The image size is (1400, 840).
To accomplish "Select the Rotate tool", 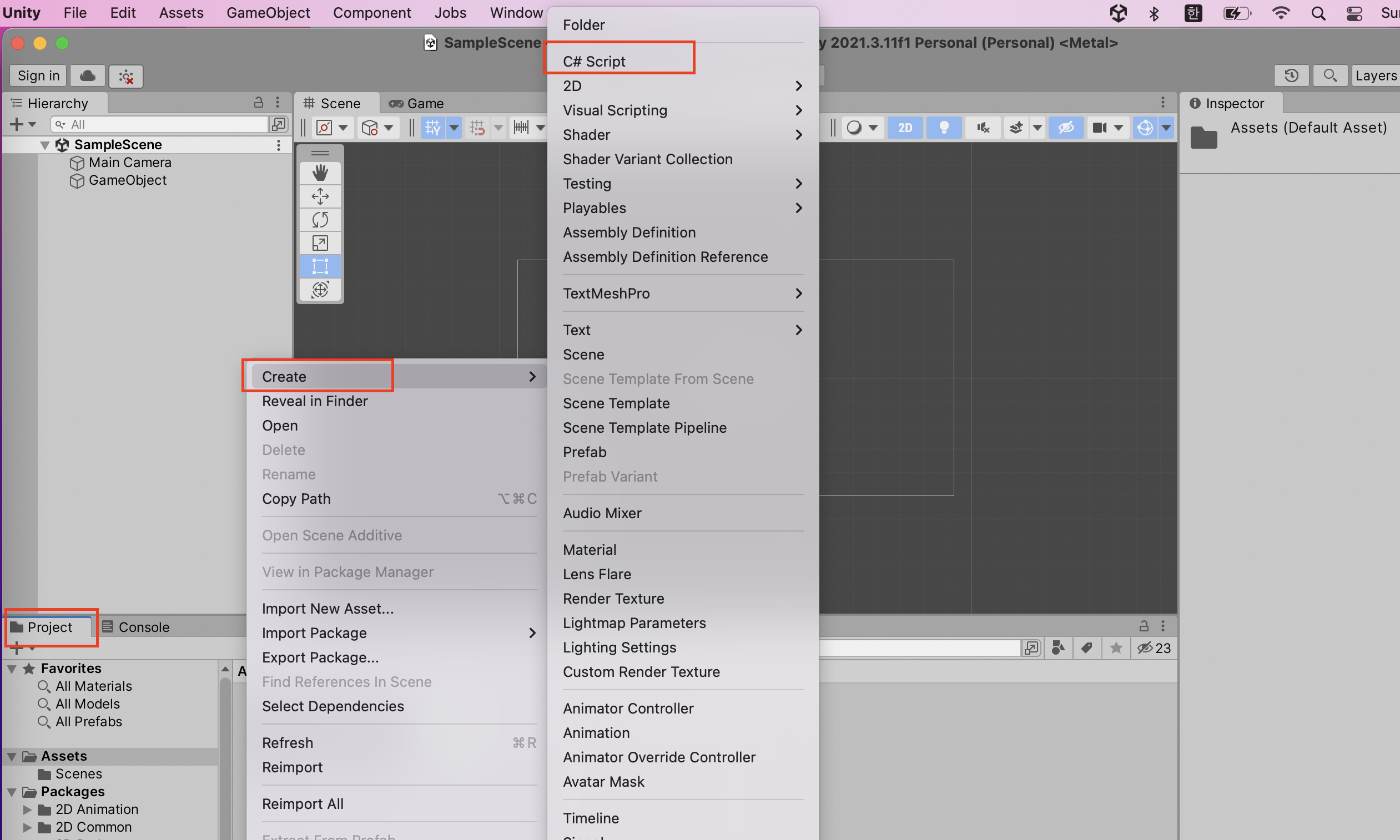I will (x=320, y=220).
